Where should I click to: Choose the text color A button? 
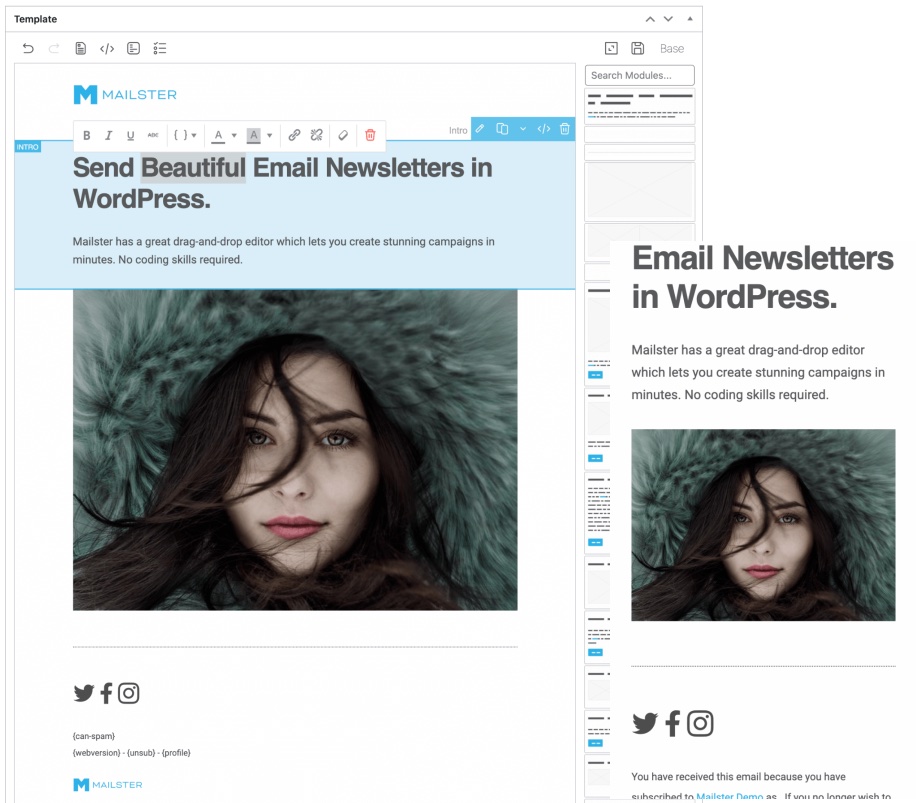click(x=218, y=136)
